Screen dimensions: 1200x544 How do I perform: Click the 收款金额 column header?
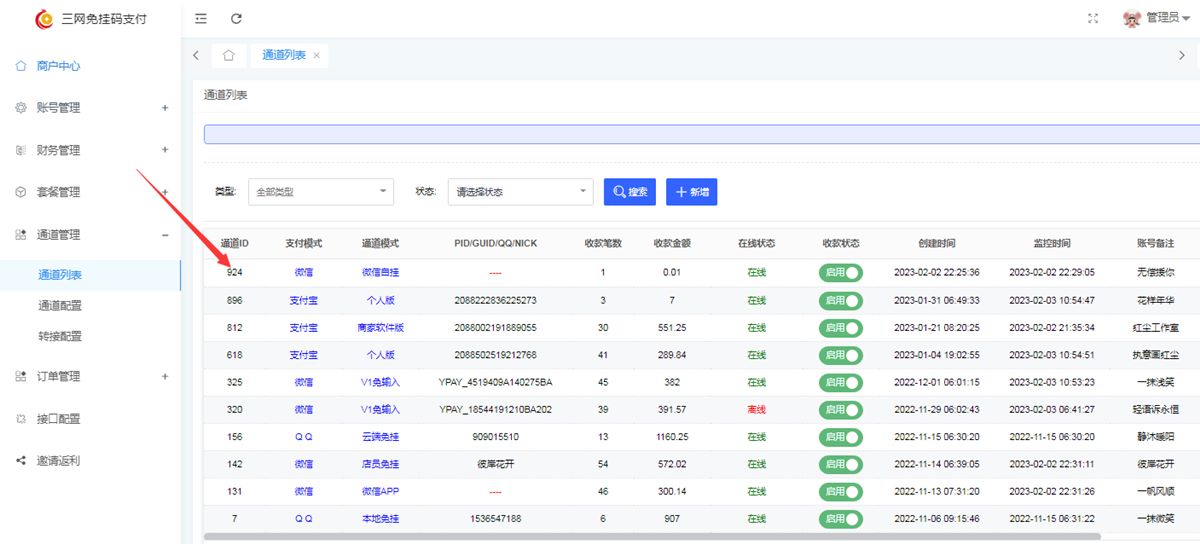(x=672, y=244)
